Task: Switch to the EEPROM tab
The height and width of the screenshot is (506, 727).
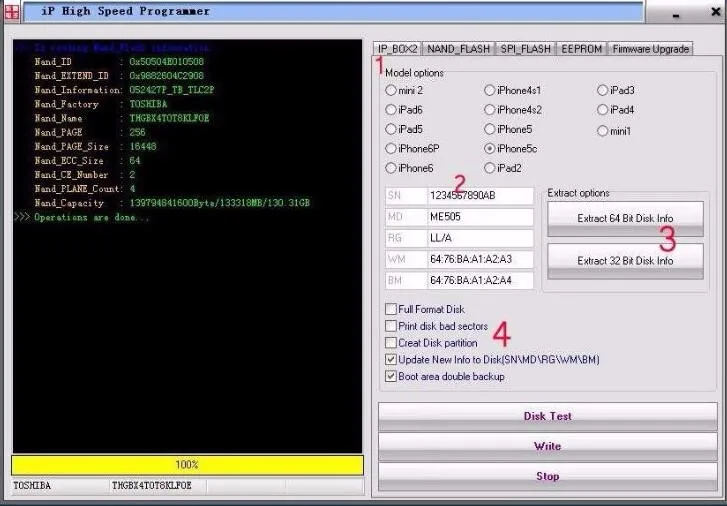Action: pos(581,49)
